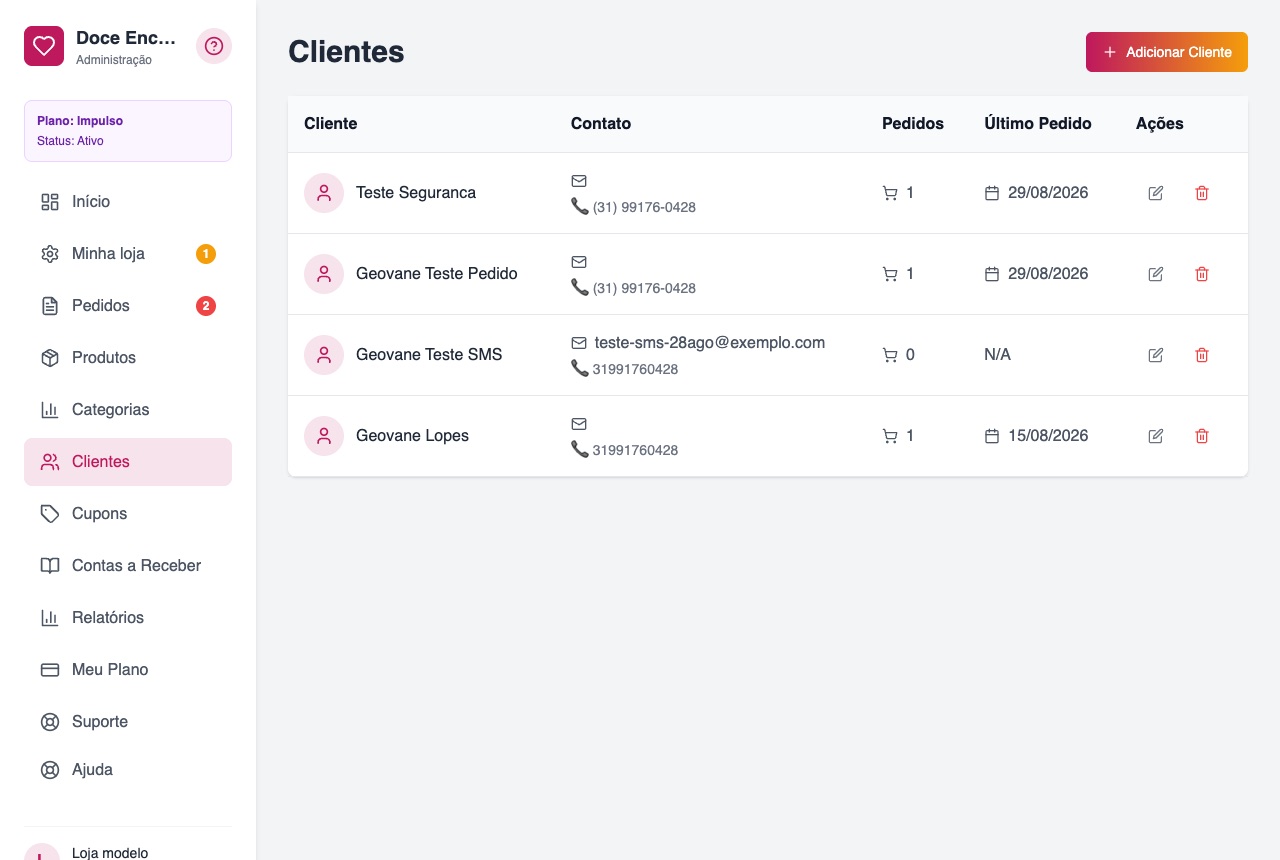This screenshot has height=860, width=1280.
Task: Click the envelope icon in Teste Seguranca row
Action: click(x=579, y=181)
